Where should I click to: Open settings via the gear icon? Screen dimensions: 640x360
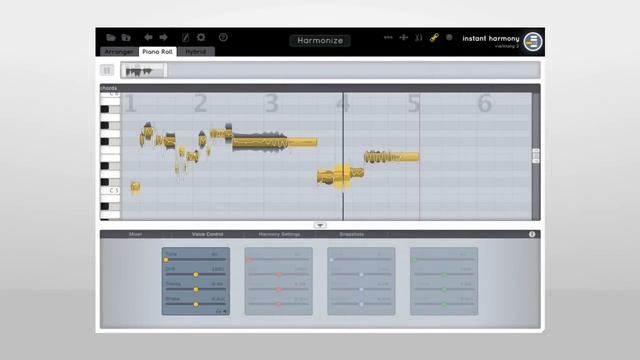[x=201, y=37]
